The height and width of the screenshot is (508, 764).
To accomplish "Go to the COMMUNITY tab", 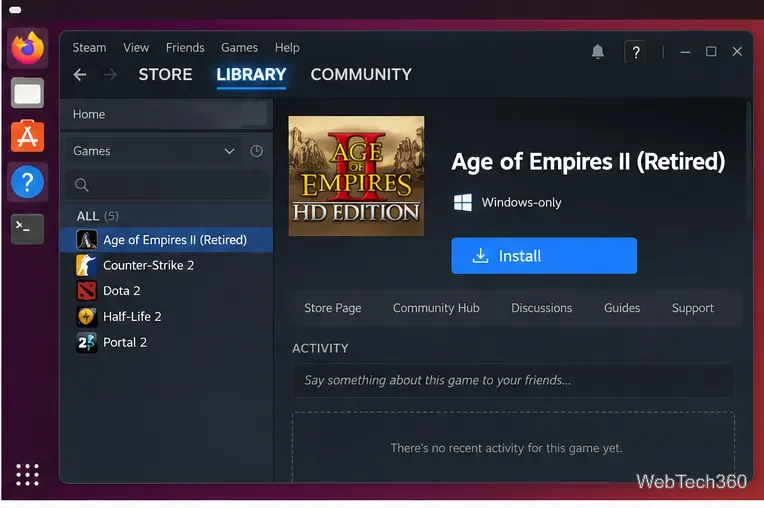I will pyautogui.click(x=361, y=75).
